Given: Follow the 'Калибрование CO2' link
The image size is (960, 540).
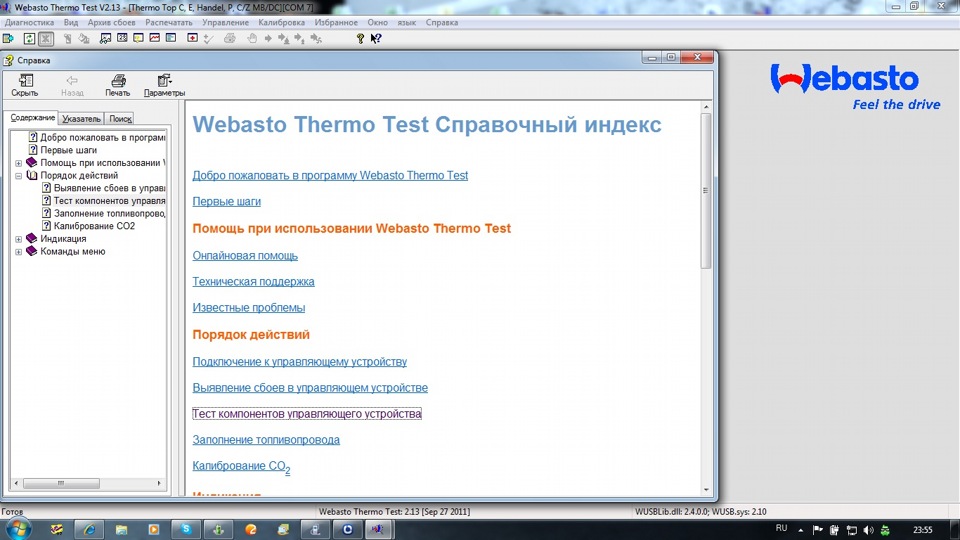Looking at the screenshot, I should click(241, 467).
